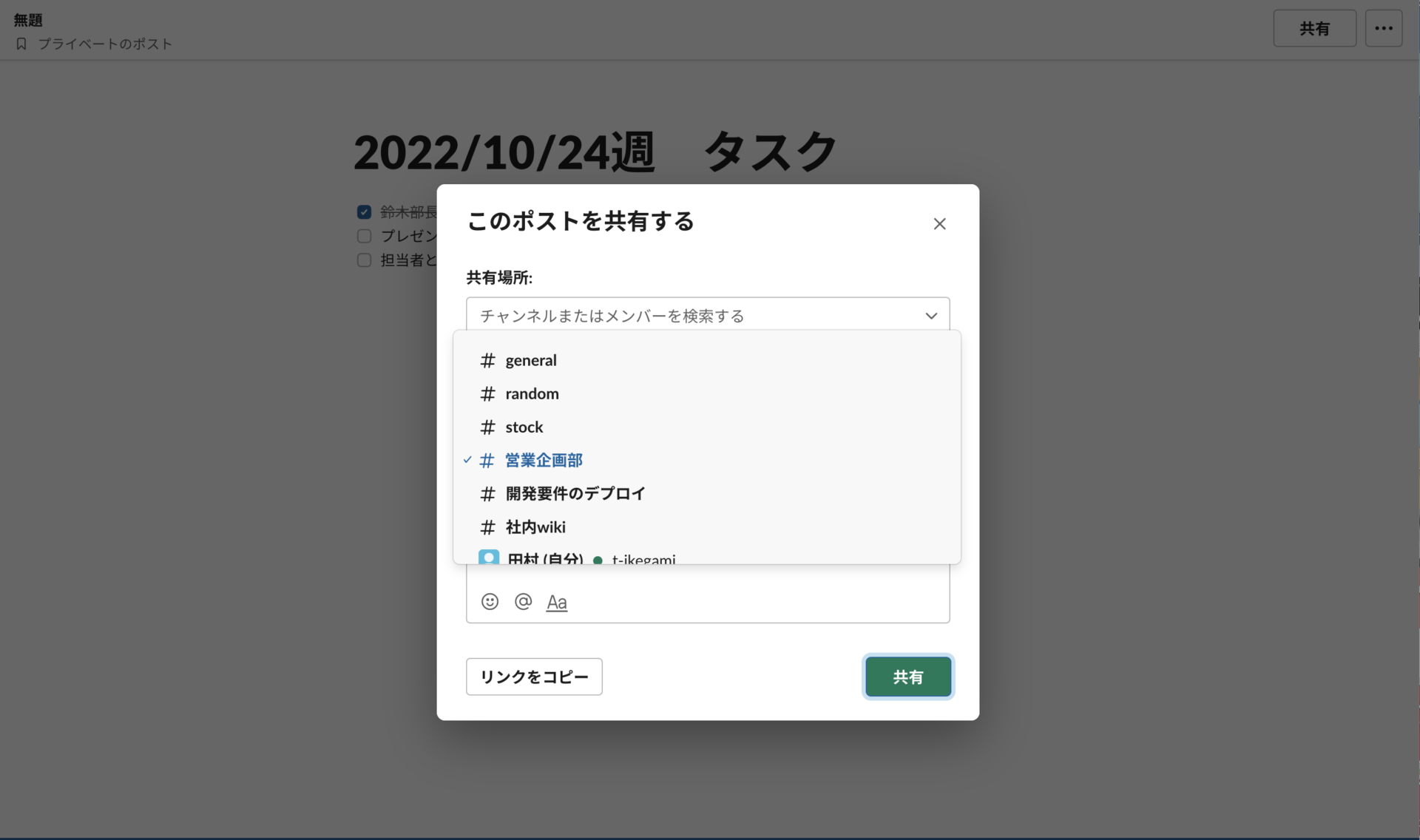Collapse the channel list via the chevron
This screenshot has width=1420, height=840.
(931, 315)
